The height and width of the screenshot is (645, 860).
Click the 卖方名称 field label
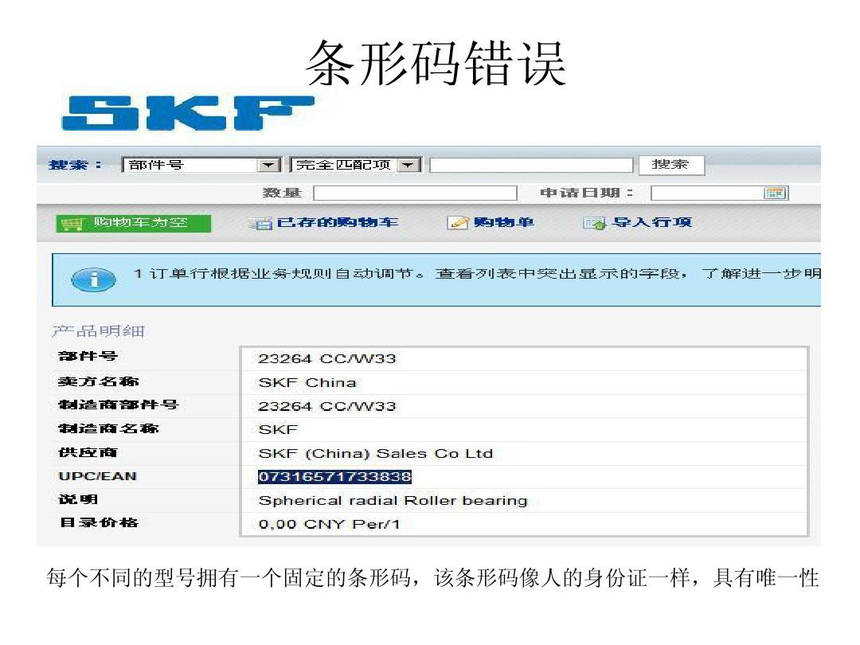tap(99, 381)
